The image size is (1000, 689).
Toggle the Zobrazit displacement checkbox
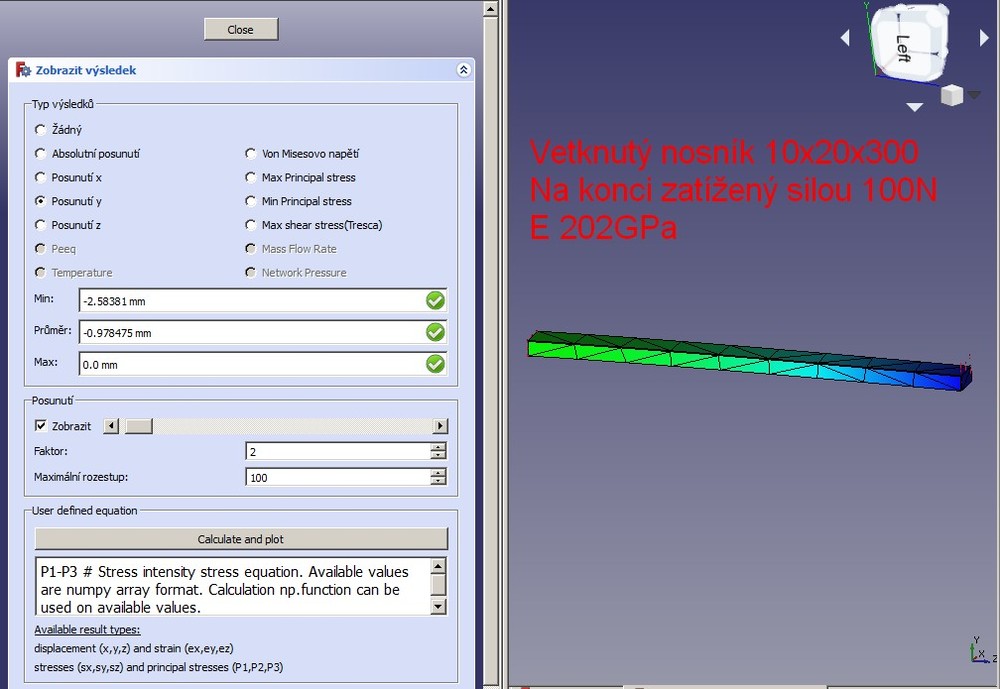[x=41, y=426]
